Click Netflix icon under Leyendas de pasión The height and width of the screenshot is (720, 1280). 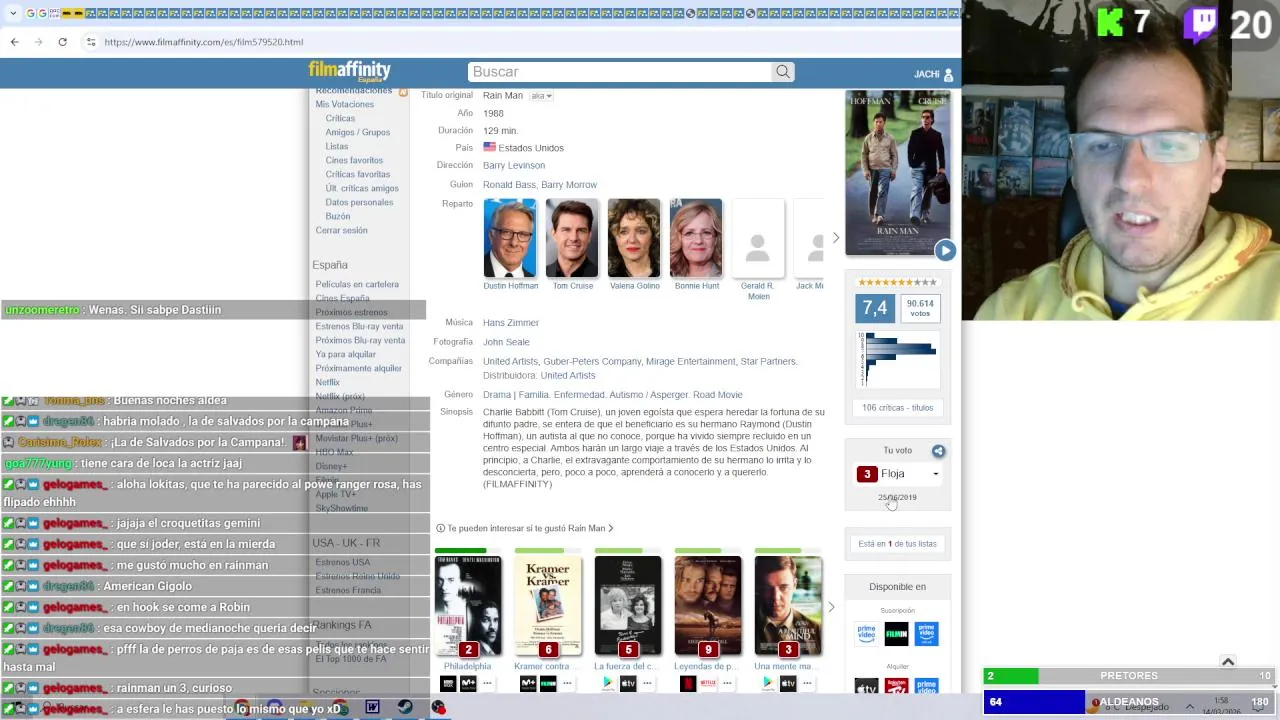click(x=688, y=683)
